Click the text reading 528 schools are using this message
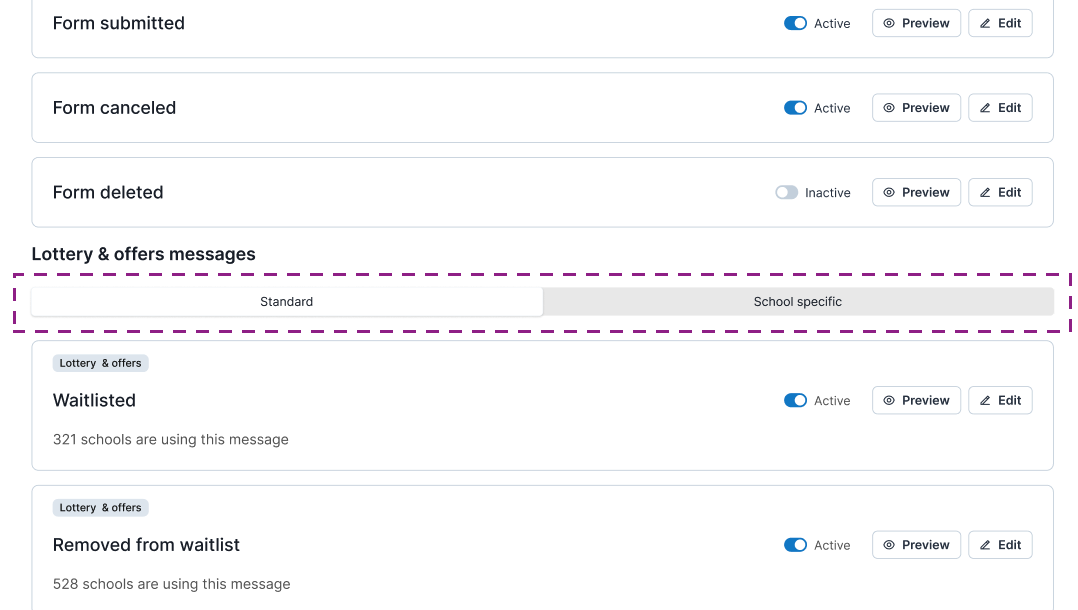The width and height of the screenshot is (1078, 610). (x=171, y=583)
